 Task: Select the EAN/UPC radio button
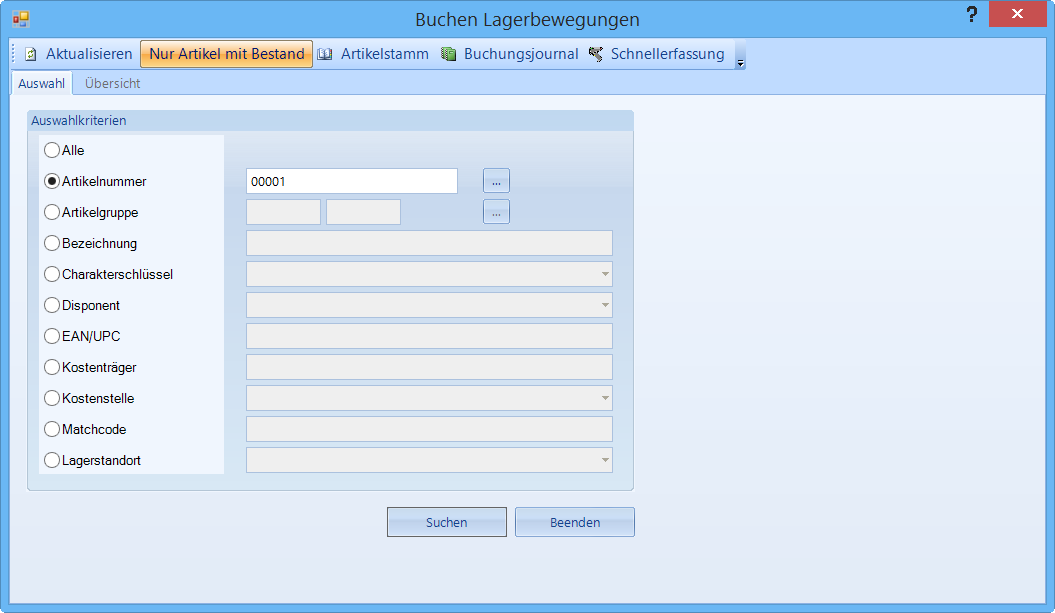click(x=52, y=336)
